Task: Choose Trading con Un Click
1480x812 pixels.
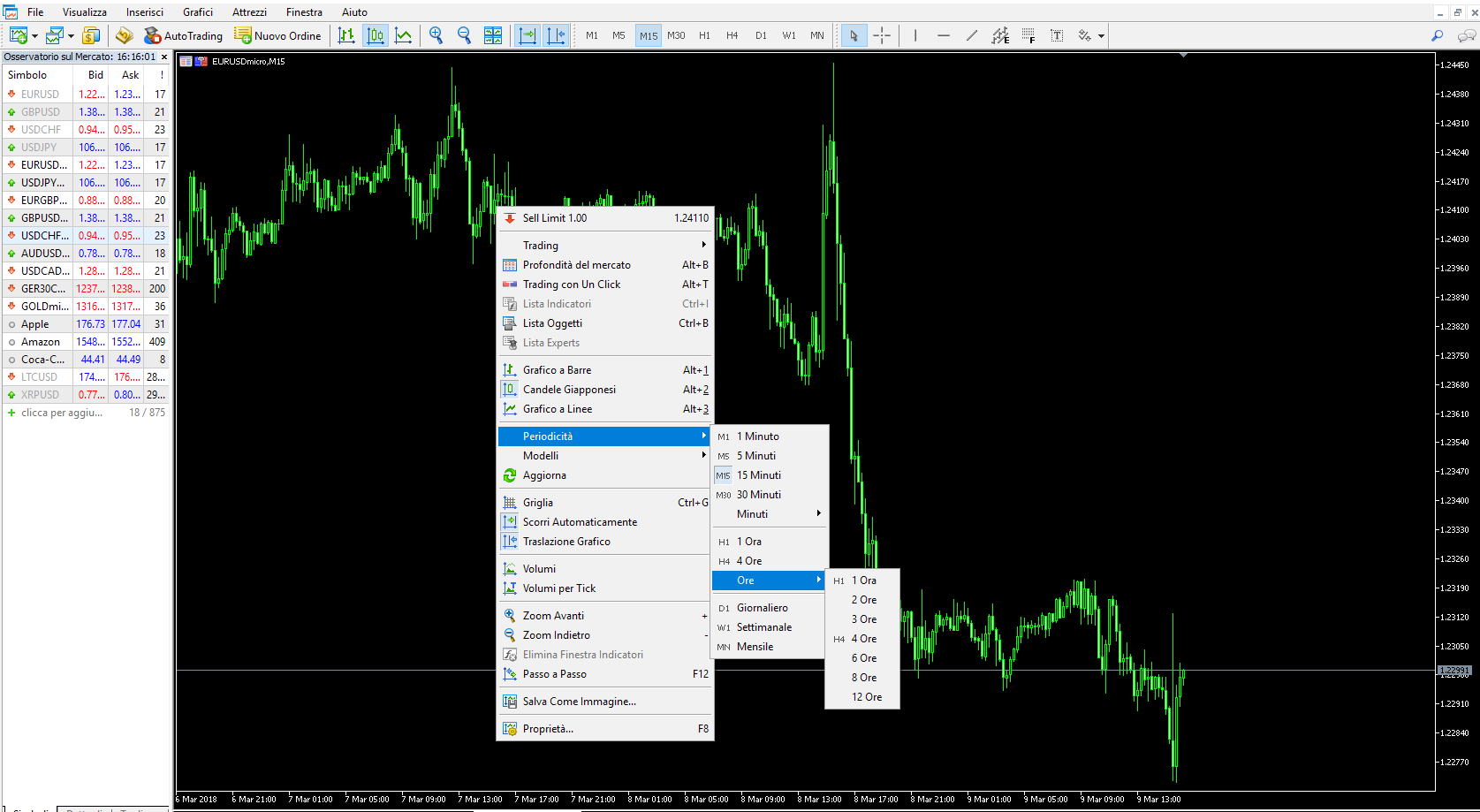Action: [x=605, y=285]
